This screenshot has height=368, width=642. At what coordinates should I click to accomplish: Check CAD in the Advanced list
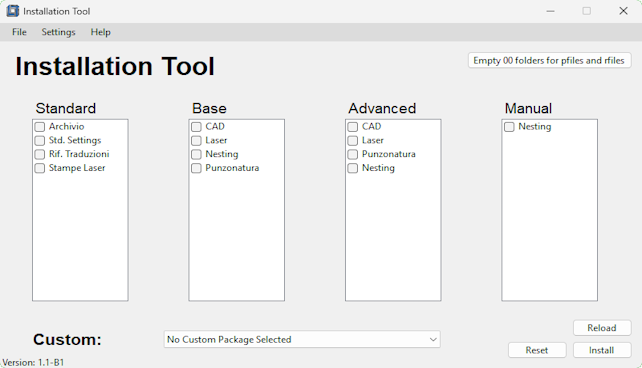(x=353, y=127)
